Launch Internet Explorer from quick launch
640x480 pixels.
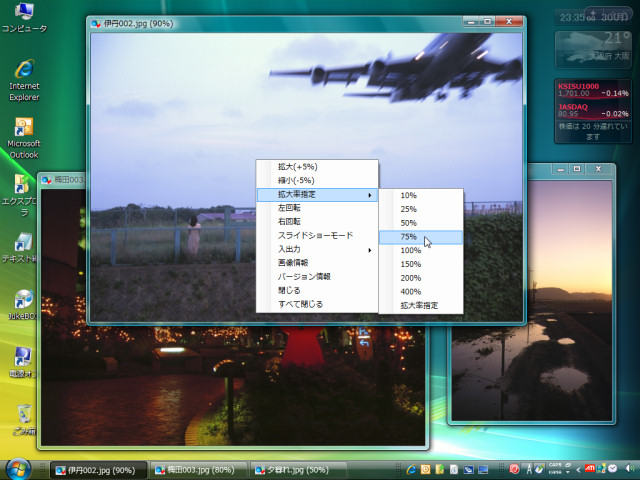(411, 469)
